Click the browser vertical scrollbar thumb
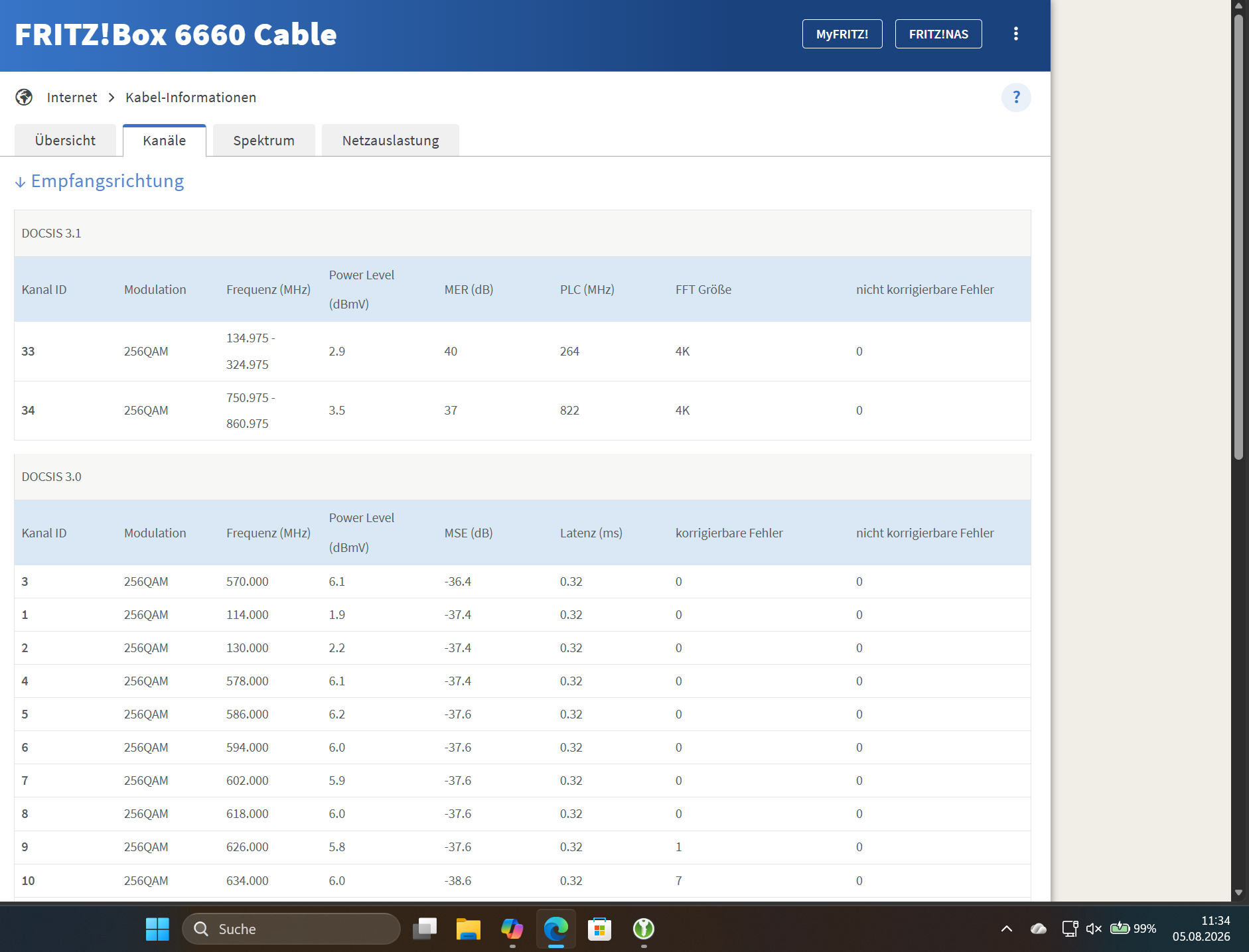This screenshot has width=1249, height=952. coord(1238,237)
